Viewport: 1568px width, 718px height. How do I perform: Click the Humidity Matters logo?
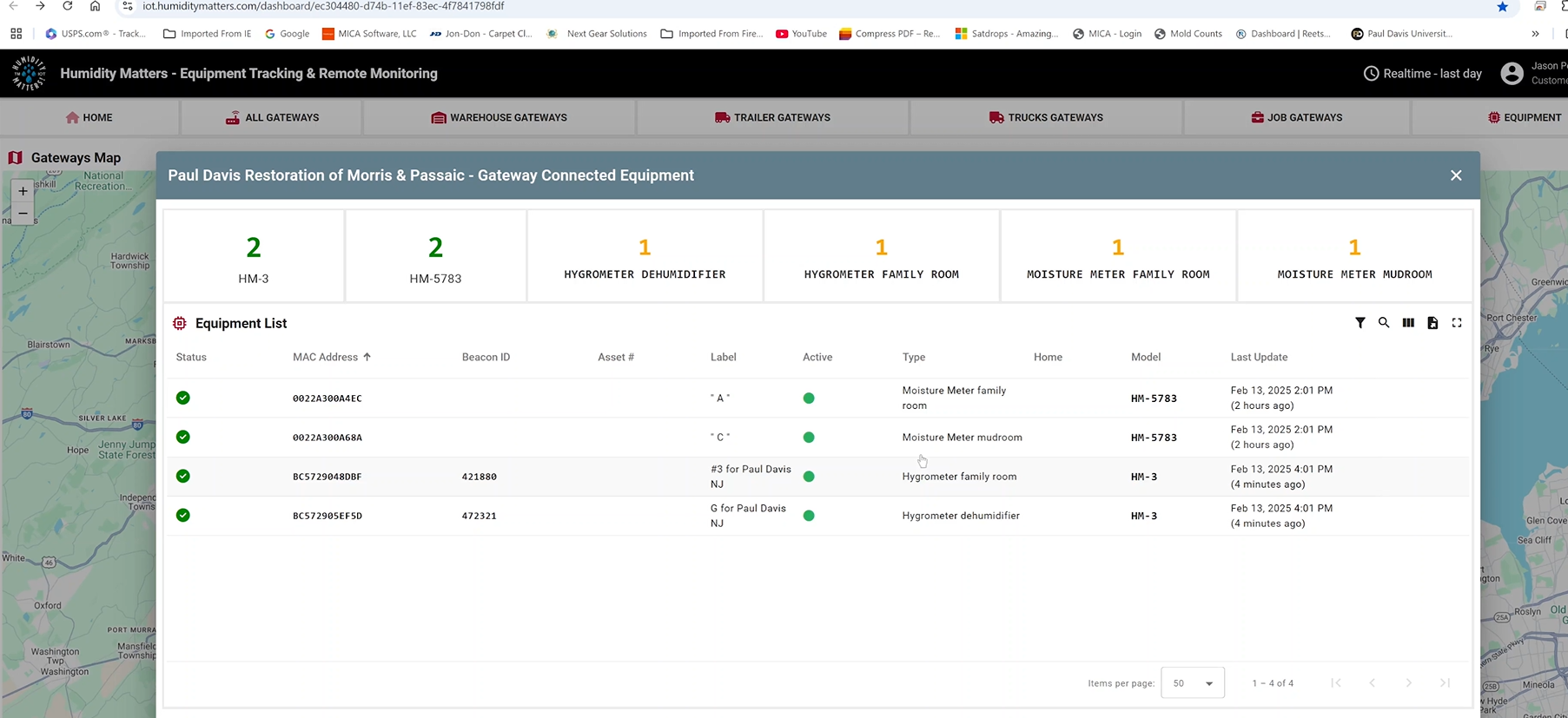[29, 74]
